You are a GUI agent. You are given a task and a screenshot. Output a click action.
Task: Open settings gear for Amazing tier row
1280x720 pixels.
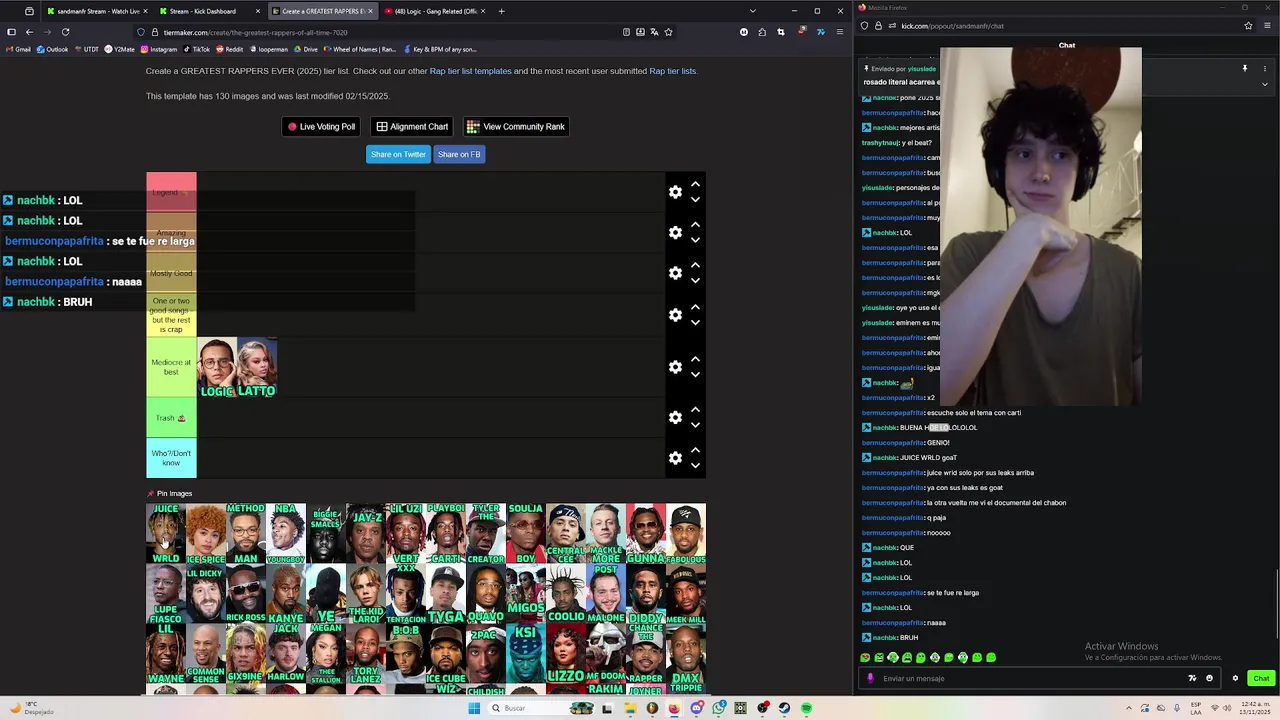click(x=675, y=233)
